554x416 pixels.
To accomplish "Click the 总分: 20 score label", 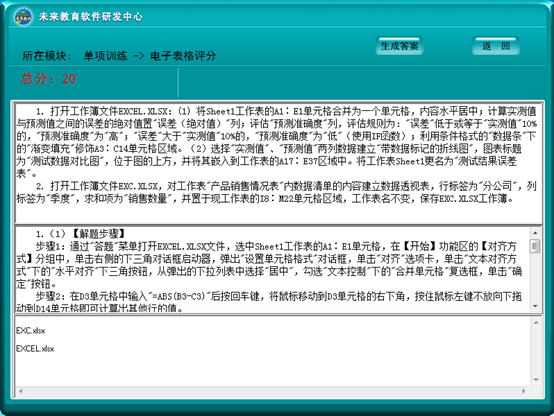I will tap(49, 78).
